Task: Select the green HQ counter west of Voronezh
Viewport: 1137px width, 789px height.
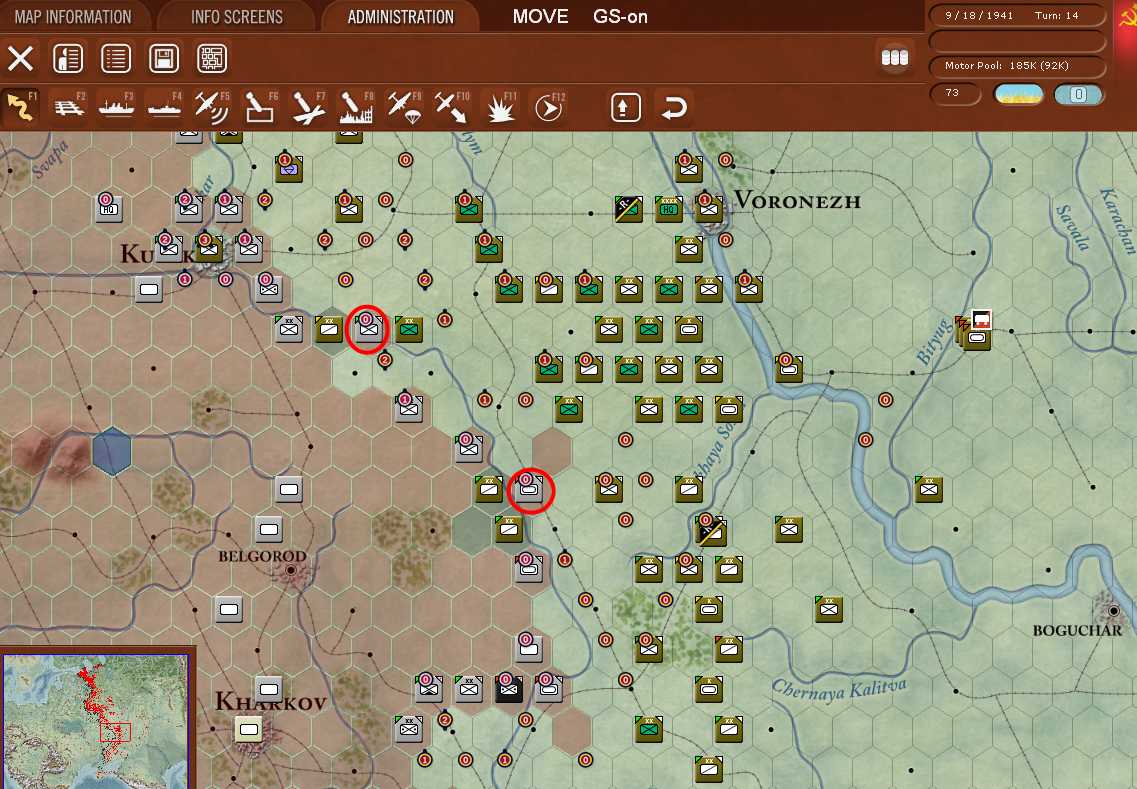Action: (669, 209)
